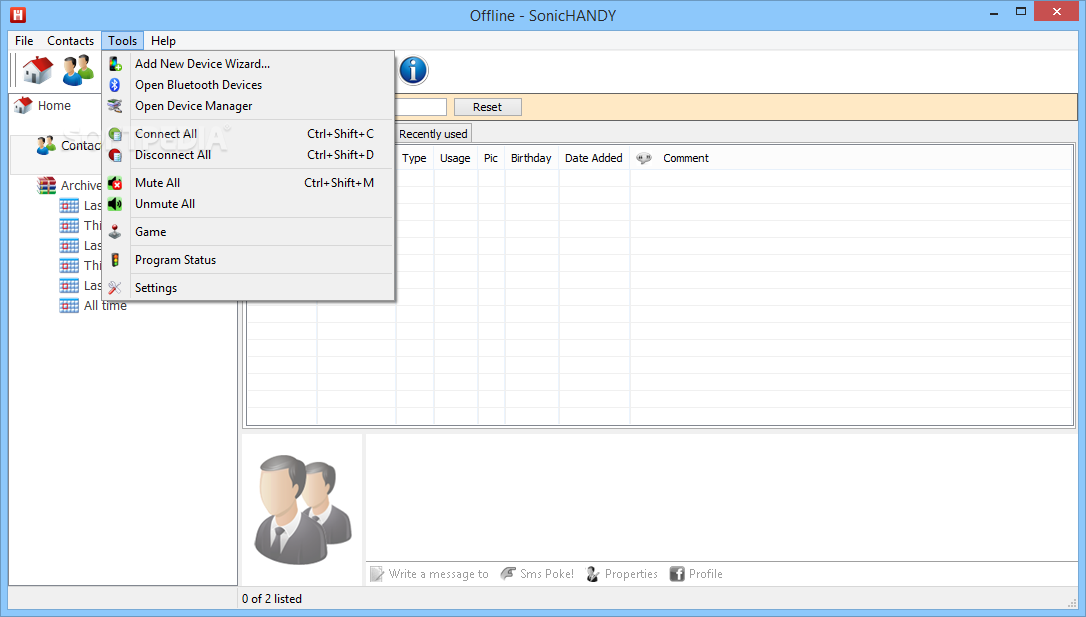Click the Settings tools icon

[115, 287]
